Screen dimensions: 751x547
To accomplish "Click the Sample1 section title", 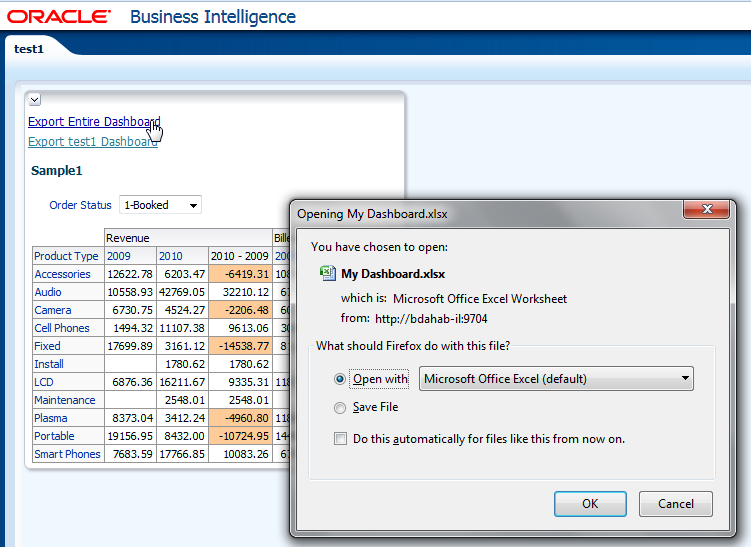I will tap(57, 171).
